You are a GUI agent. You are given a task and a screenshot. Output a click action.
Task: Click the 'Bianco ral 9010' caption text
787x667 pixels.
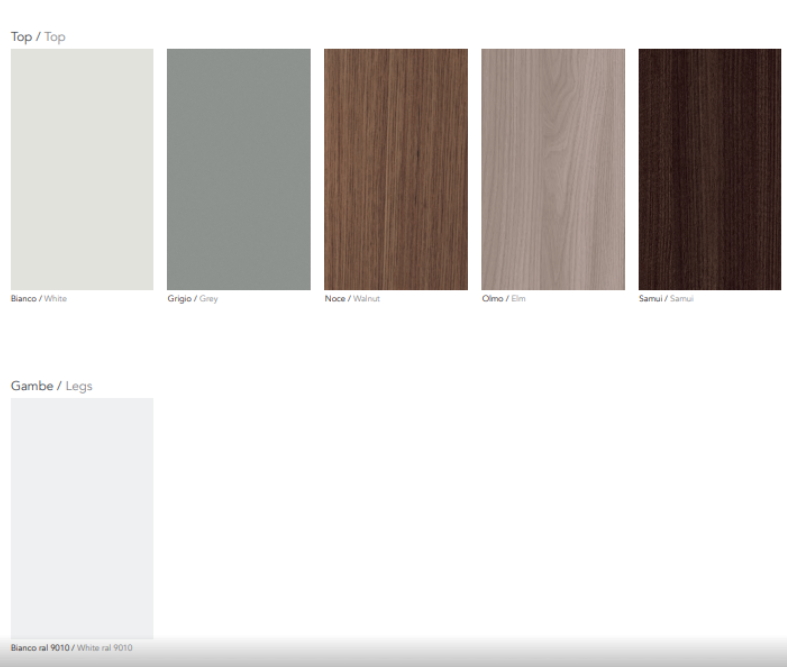coord(40,648)
